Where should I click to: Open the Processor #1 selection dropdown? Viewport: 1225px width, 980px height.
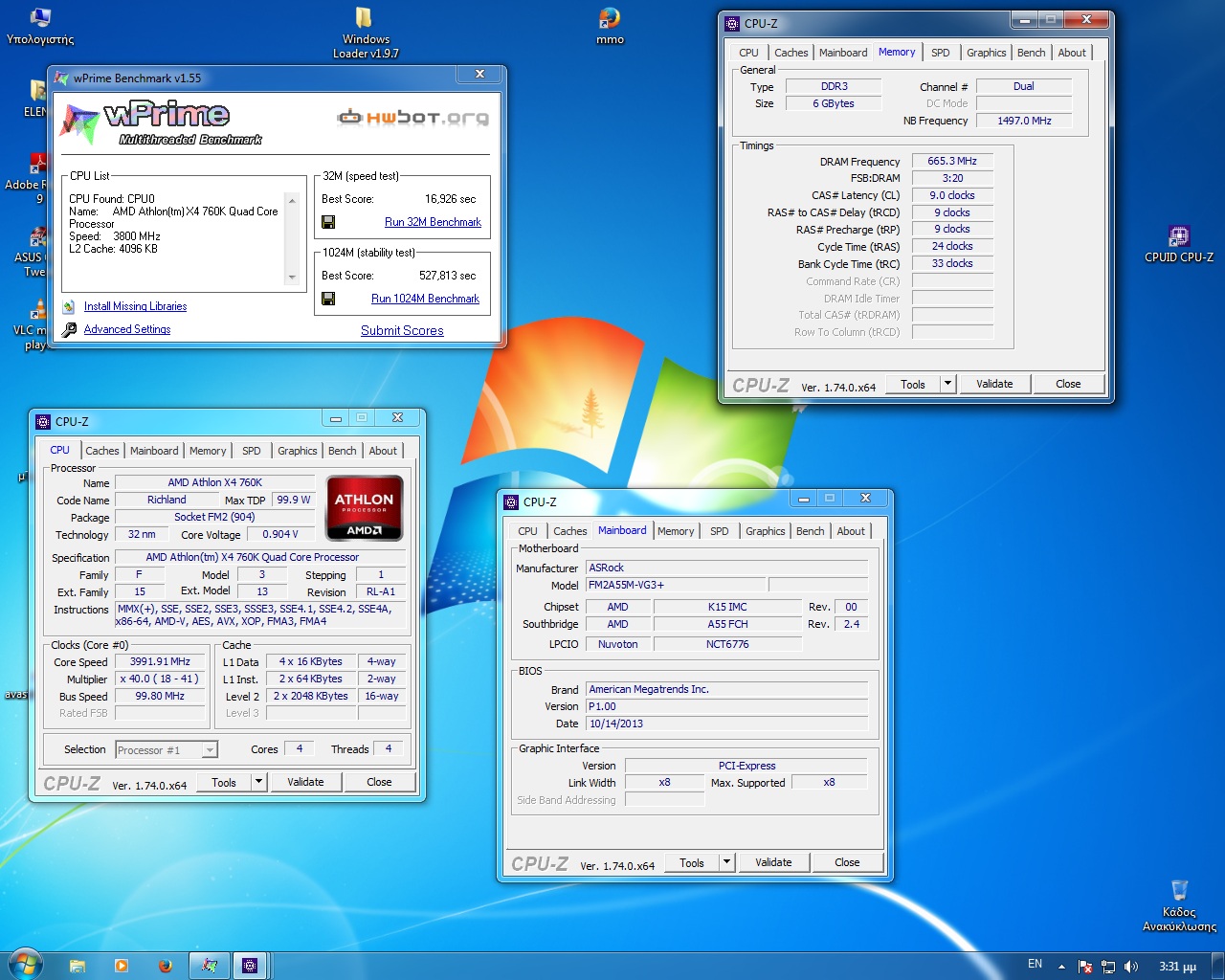[167, 750]
